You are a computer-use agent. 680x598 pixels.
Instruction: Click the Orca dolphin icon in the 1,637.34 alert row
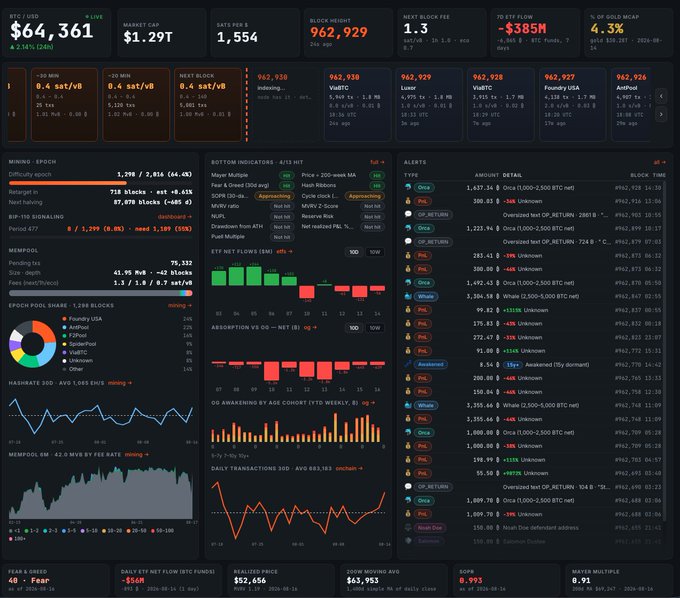pyautogui.click(x=408, y=187)
